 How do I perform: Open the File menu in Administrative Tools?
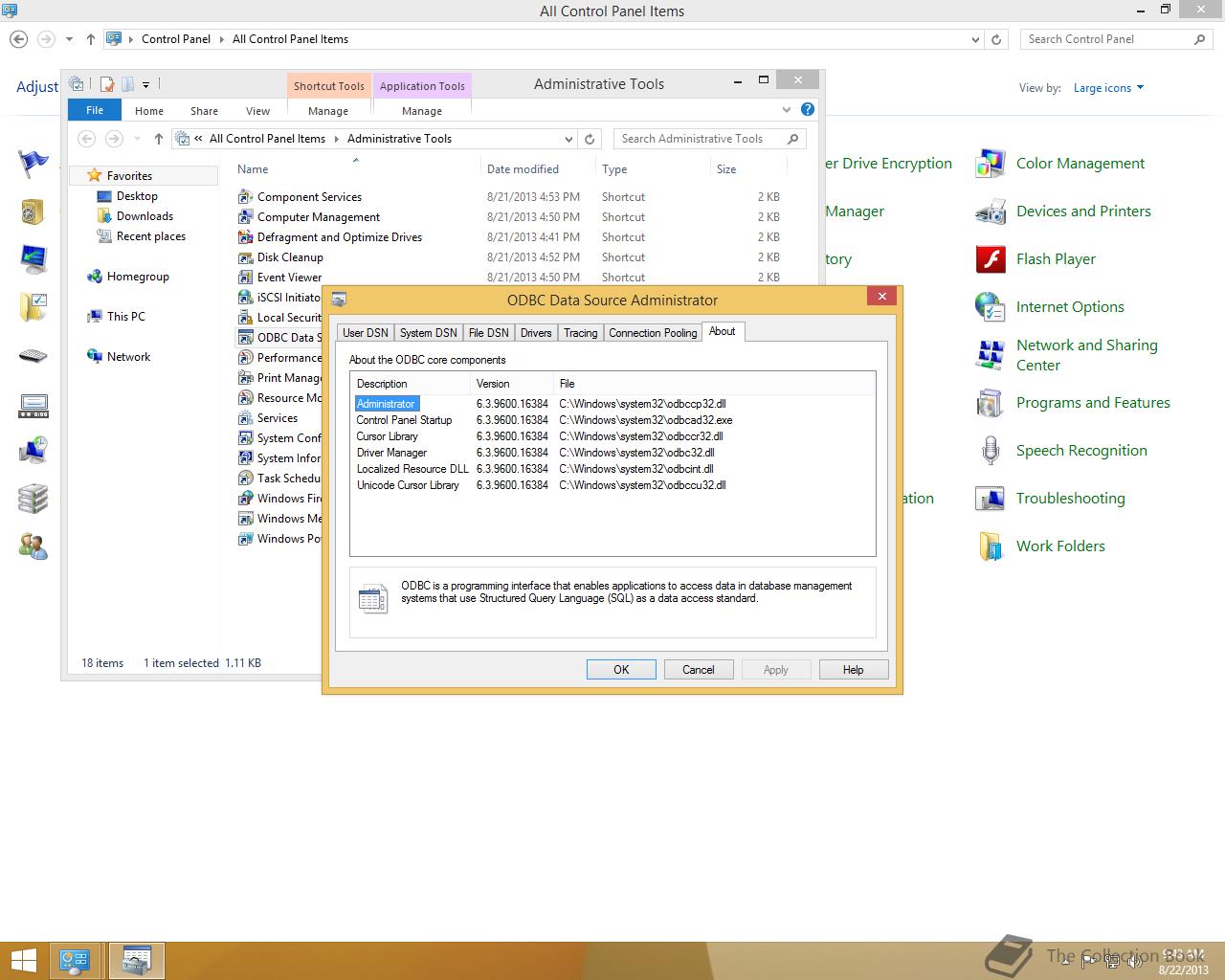[x=95, y=110]
